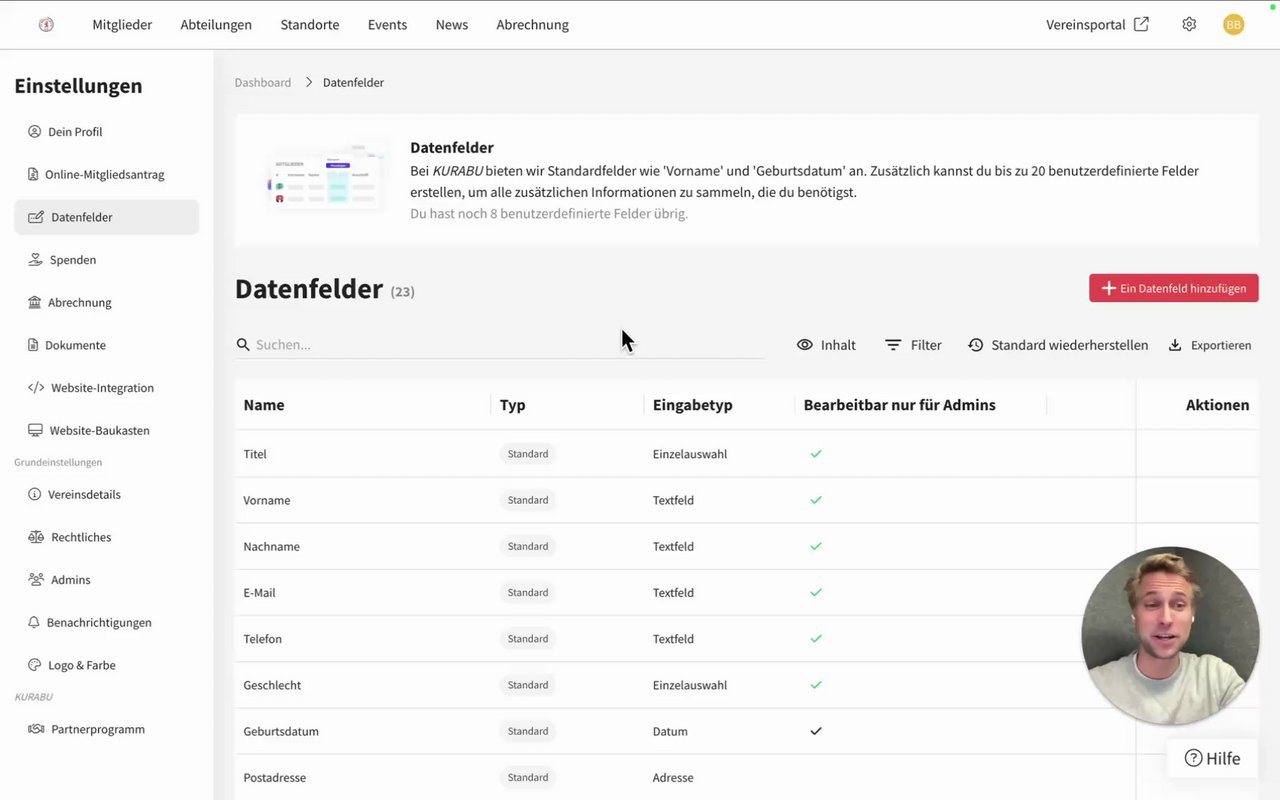
Task: Sort by the Name column header
Action: point(264,405)
